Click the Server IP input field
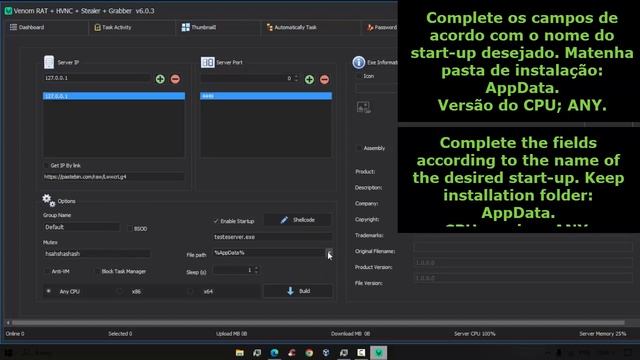Viewport: 640px width, 360px height. point(97,78)
